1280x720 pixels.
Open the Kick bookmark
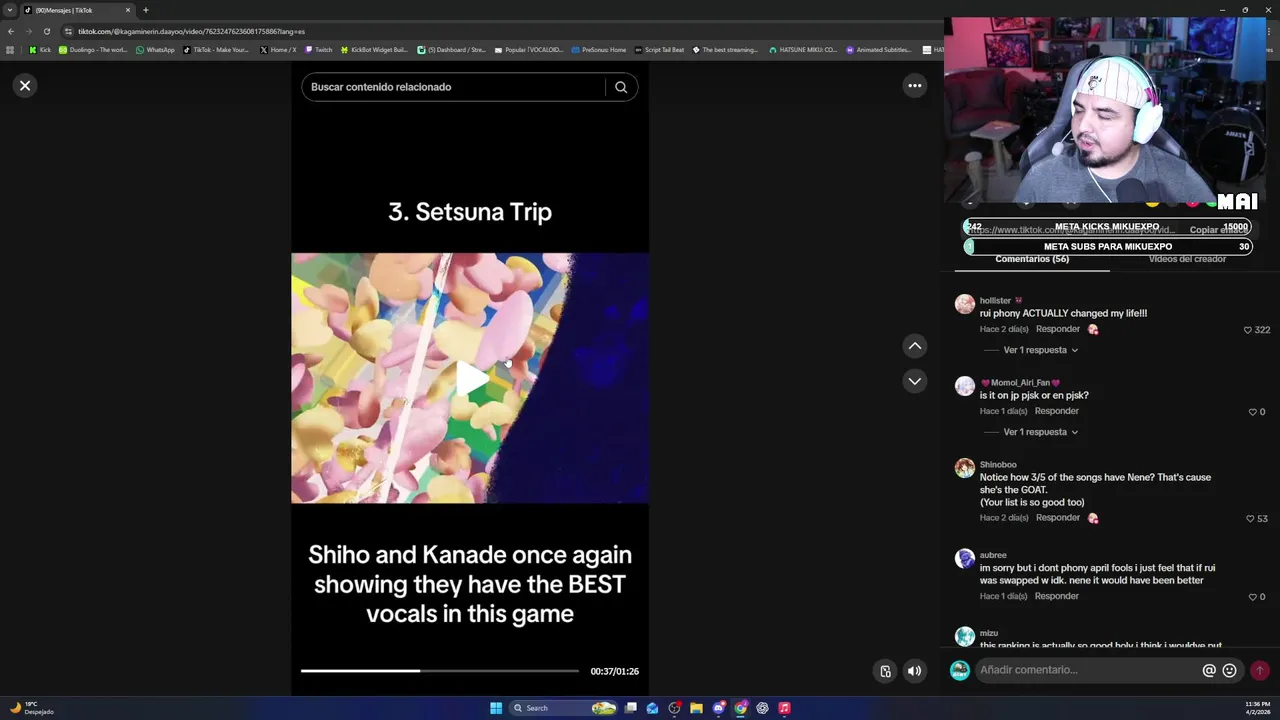click(40, 49)
